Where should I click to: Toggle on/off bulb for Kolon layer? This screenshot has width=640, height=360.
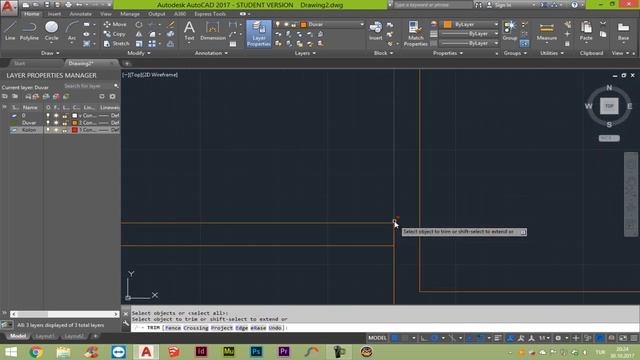pos(48,130)
